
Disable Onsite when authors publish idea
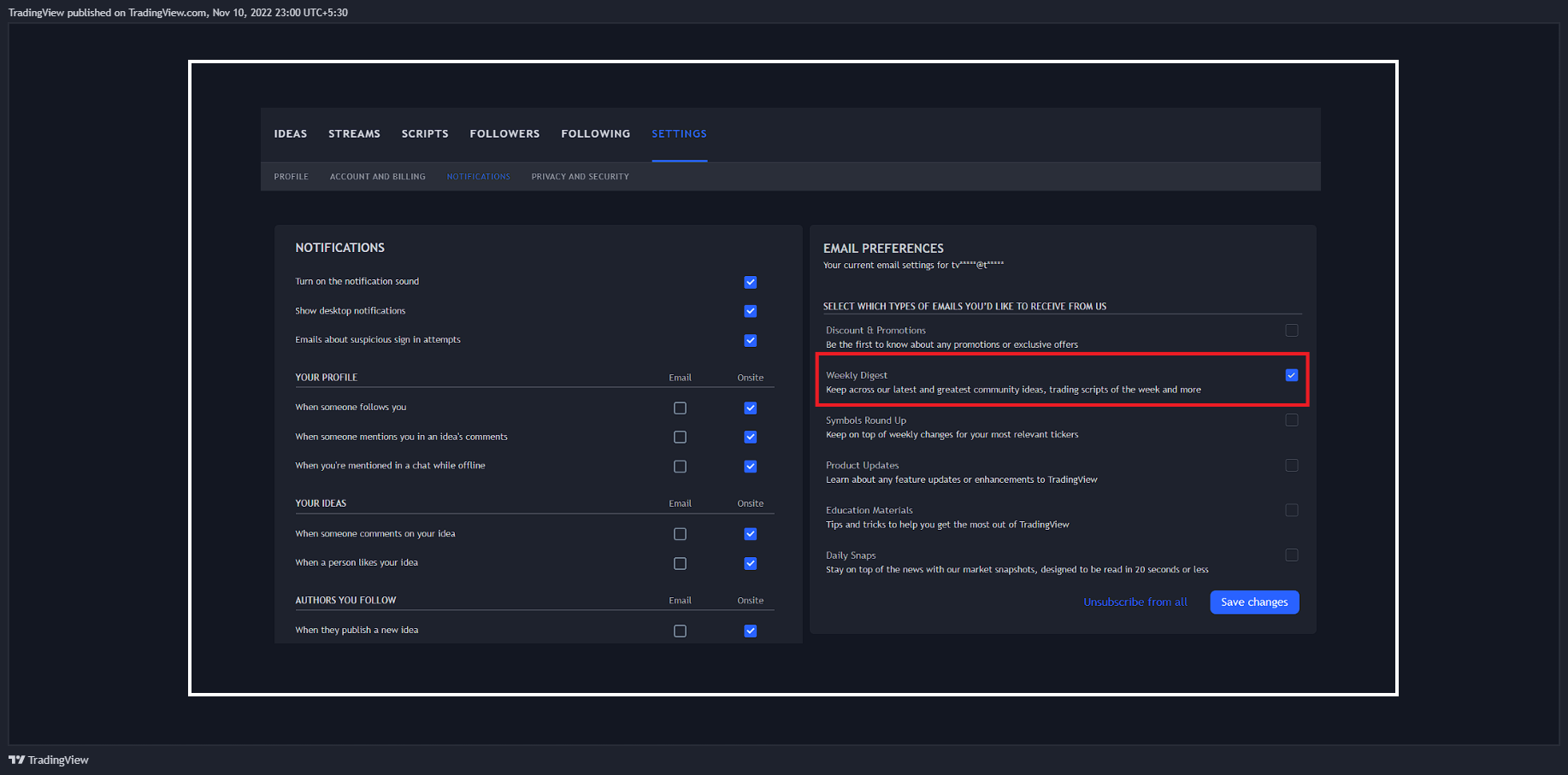click(750, 631)
